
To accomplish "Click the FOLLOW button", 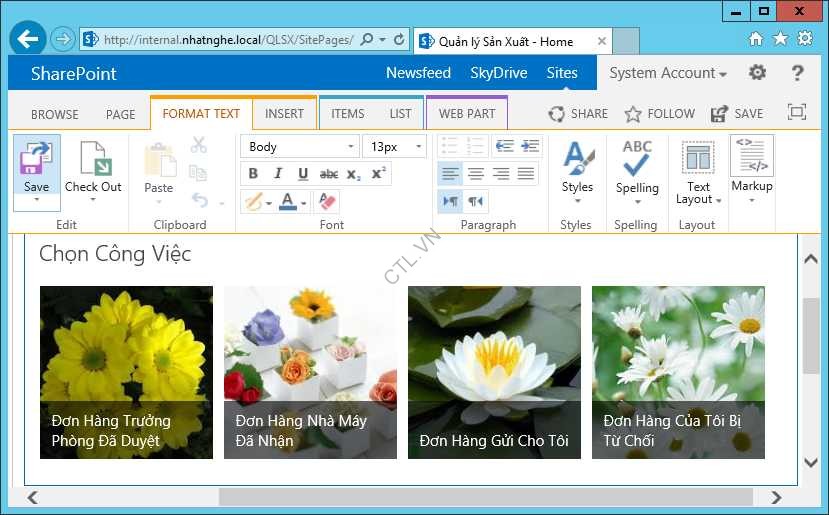I will 659,114.
